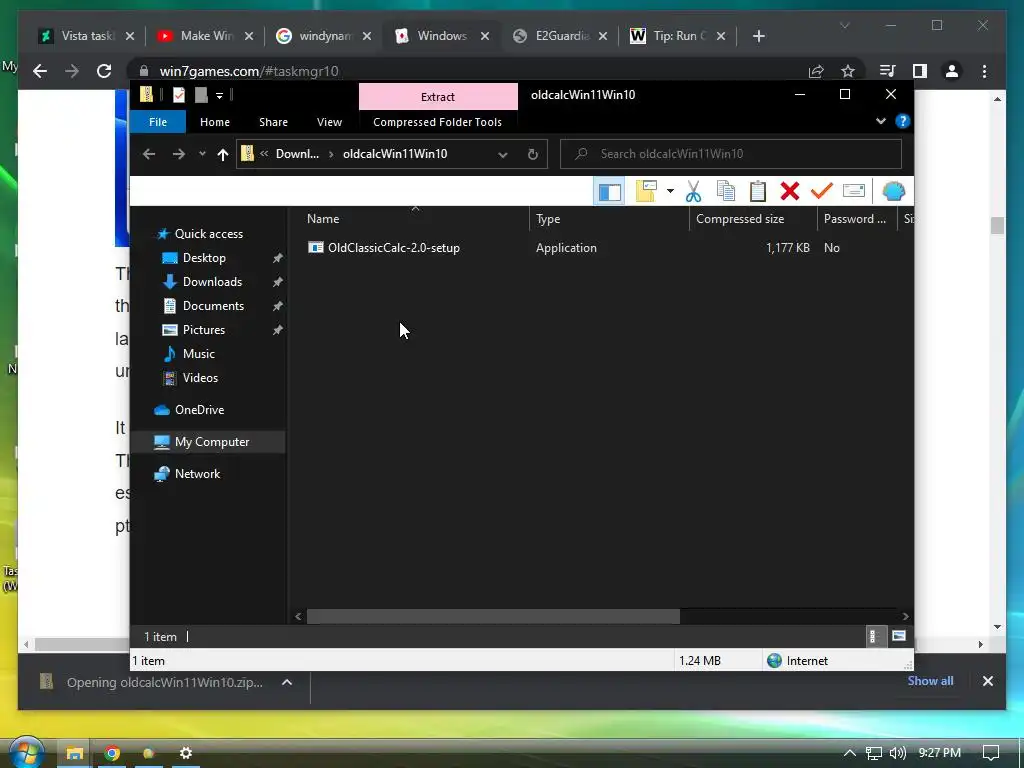
Task: Open download item menu chevron in Chrome
Action: [287, 682]
